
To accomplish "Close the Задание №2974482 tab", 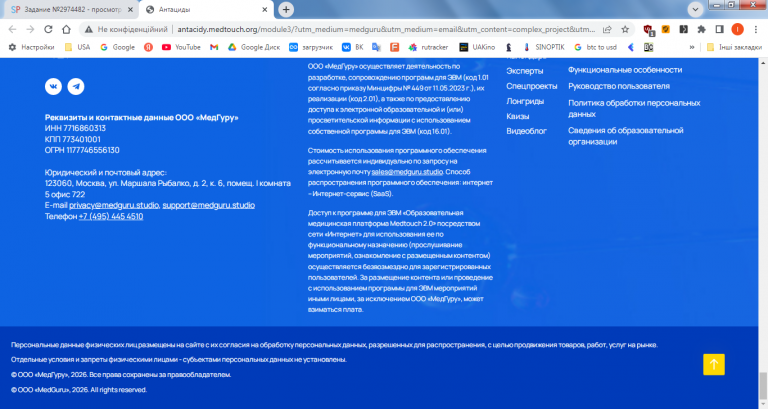I will pyautogui.click(x=130, y=9).
